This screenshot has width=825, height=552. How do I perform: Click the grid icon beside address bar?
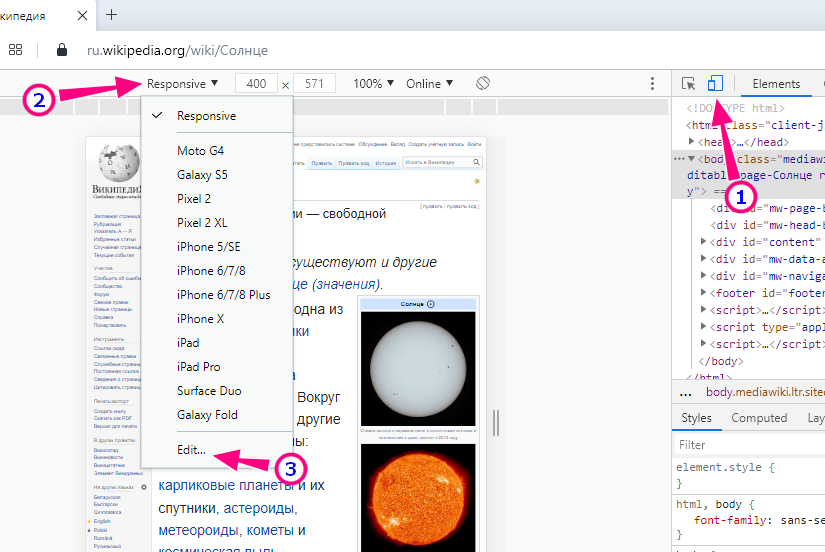[x=15, y=50]
